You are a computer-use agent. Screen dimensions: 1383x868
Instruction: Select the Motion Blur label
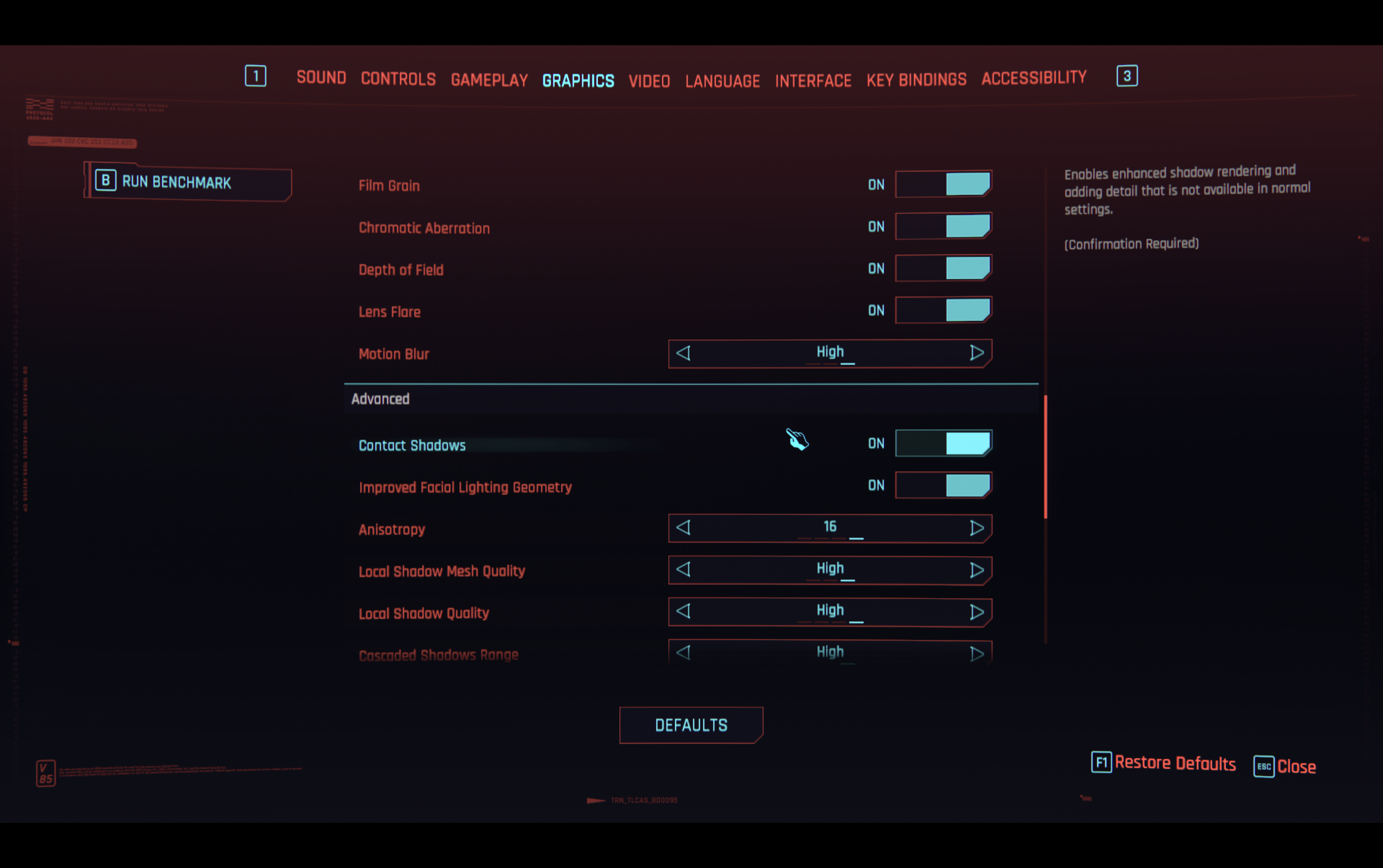pos(393,354)
